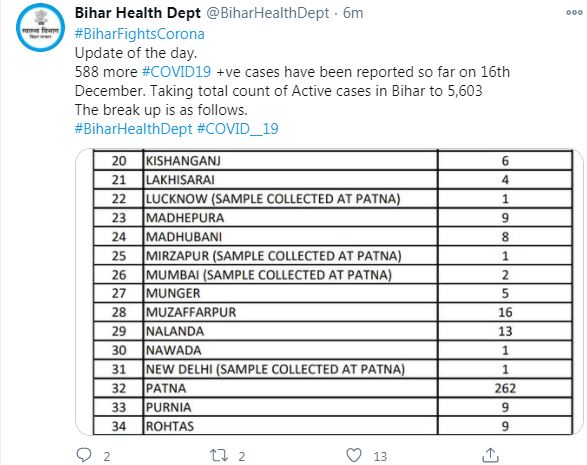Click the #COVID__19 hashtag
The height and width of the screenshot is (465, 587).
[x=238, y=129]
